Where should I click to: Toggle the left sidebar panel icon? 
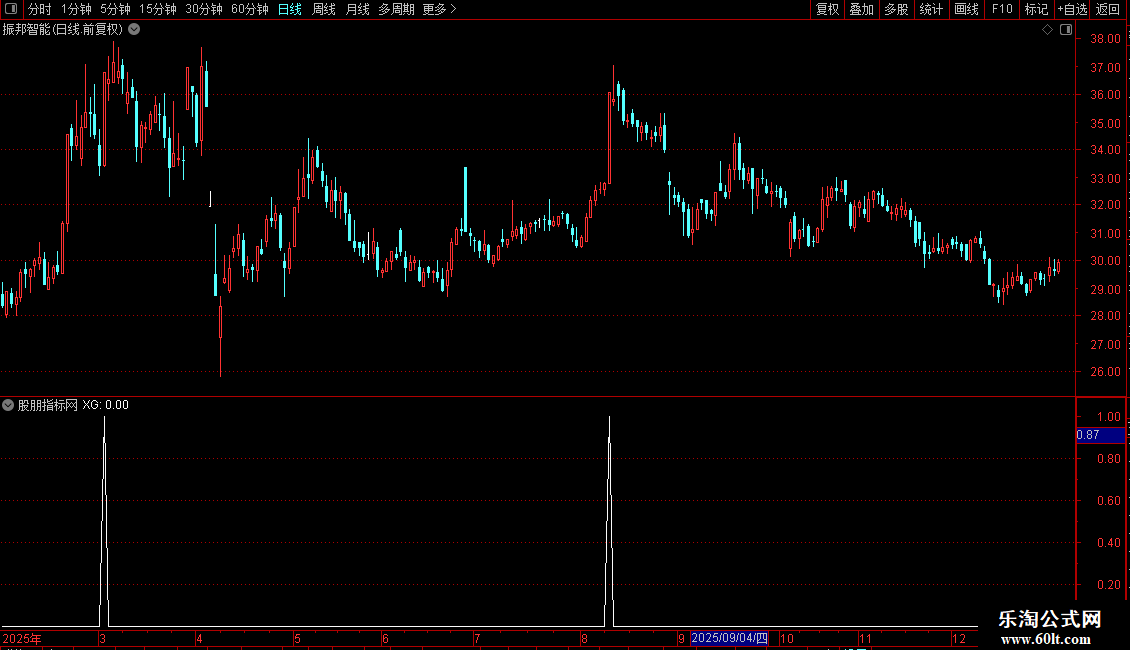click(x=11, y=9)
